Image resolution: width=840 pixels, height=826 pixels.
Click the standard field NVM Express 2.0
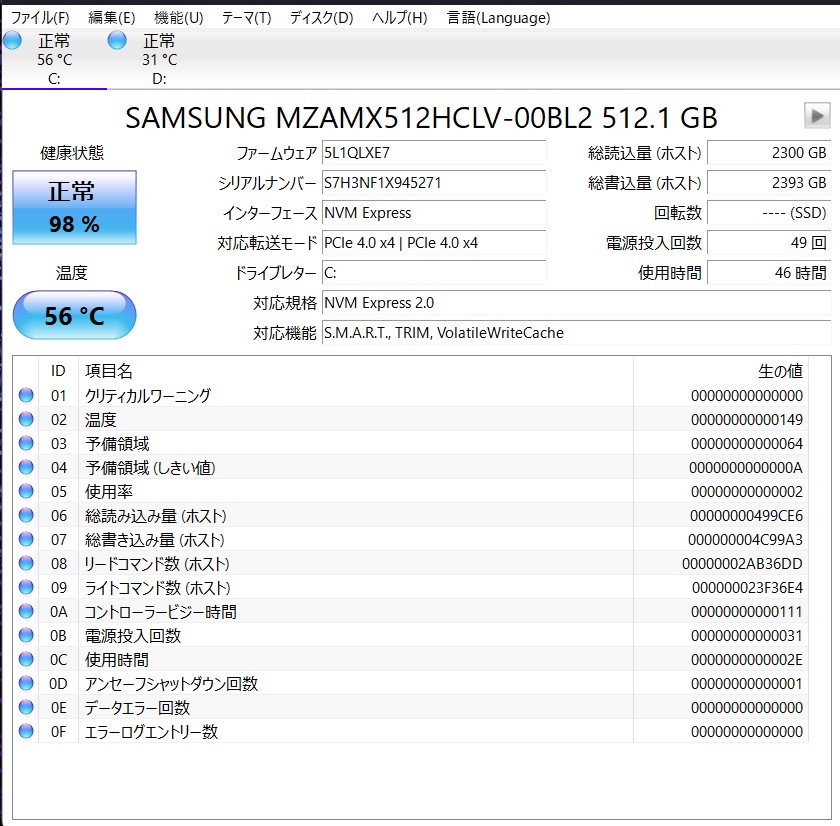[x=576, y=303]
